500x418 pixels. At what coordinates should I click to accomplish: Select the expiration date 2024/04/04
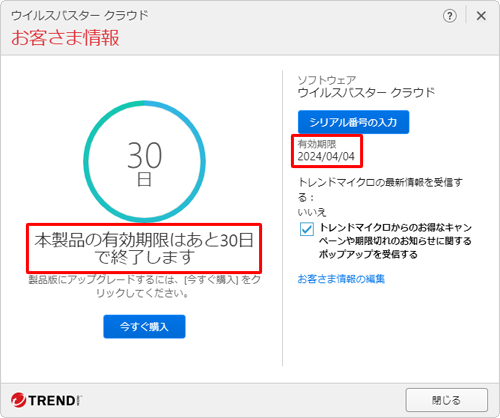[x=326, y=156]
